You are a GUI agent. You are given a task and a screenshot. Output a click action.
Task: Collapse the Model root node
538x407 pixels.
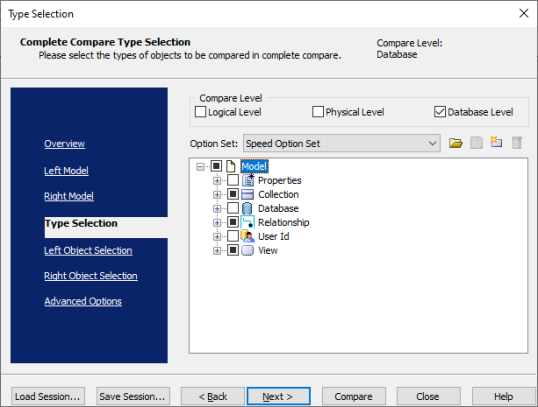click(x=200, y=167)
